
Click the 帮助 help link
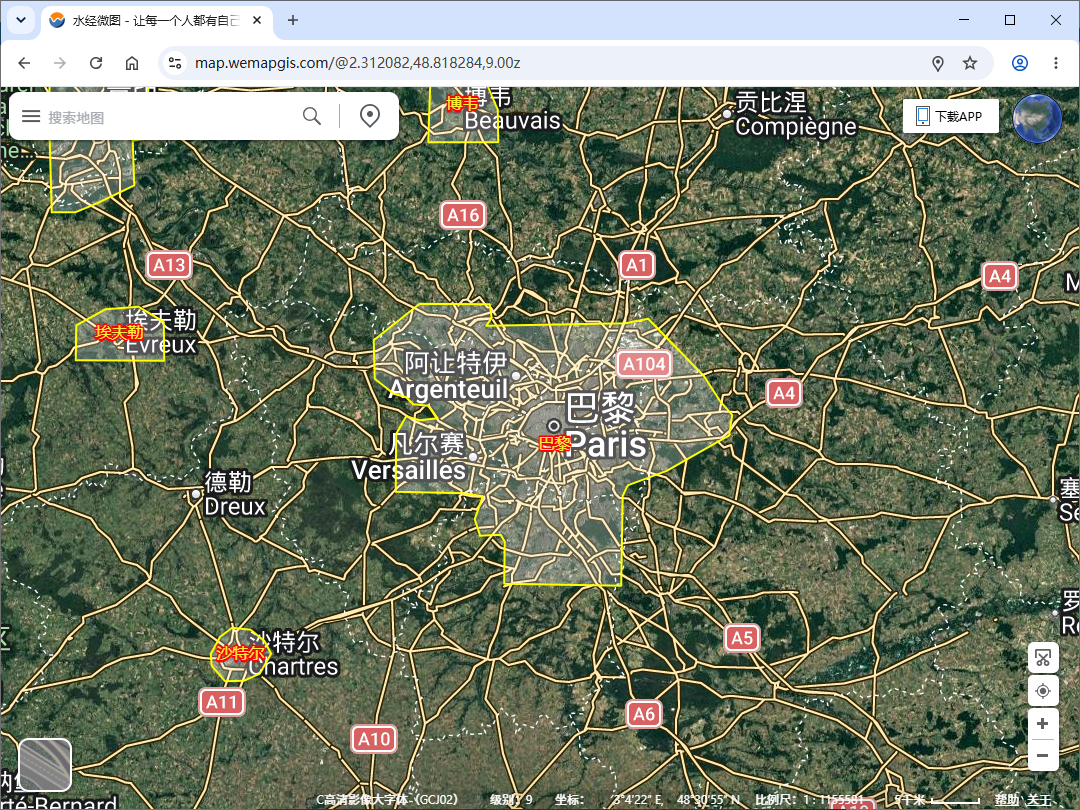click(1007, 800)
